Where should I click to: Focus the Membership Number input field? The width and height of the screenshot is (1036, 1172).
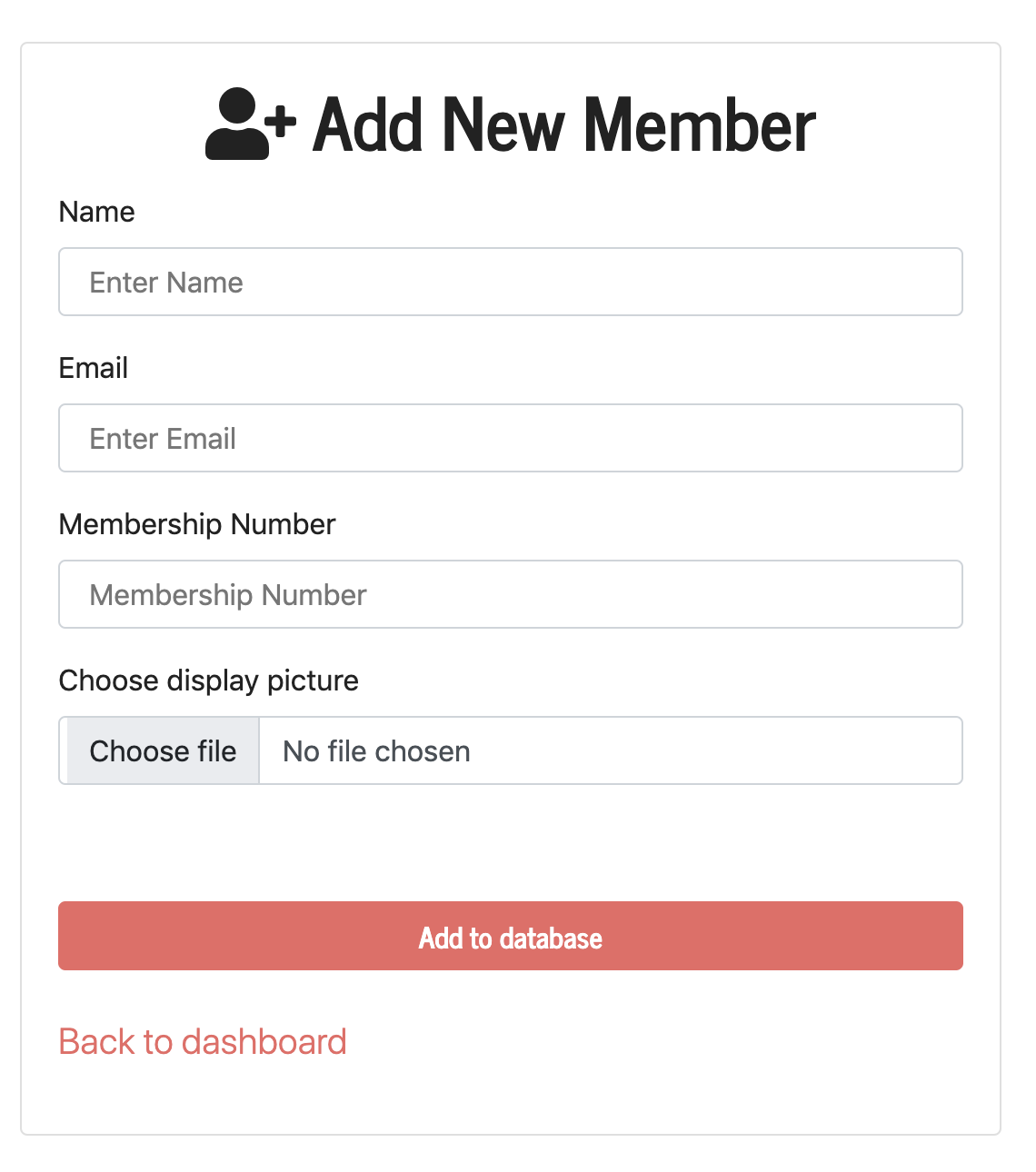coord(511,594)
